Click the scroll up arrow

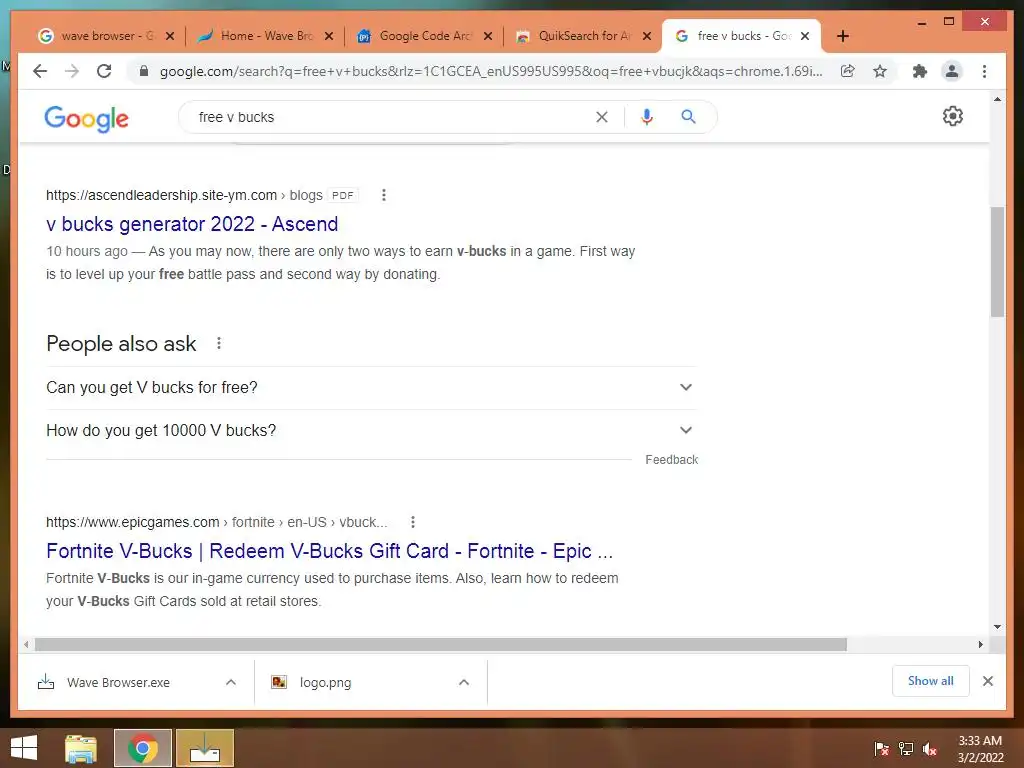[997, 99]
